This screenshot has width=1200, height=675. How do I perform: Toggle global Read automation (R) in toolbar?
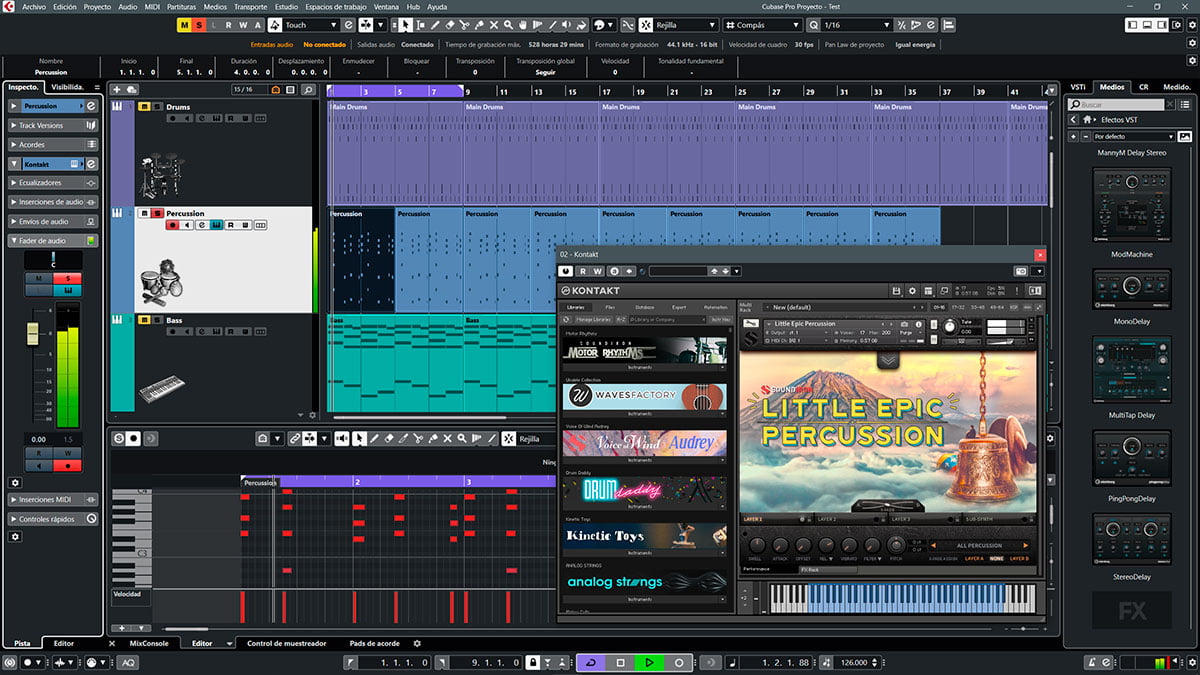(229, 25)
